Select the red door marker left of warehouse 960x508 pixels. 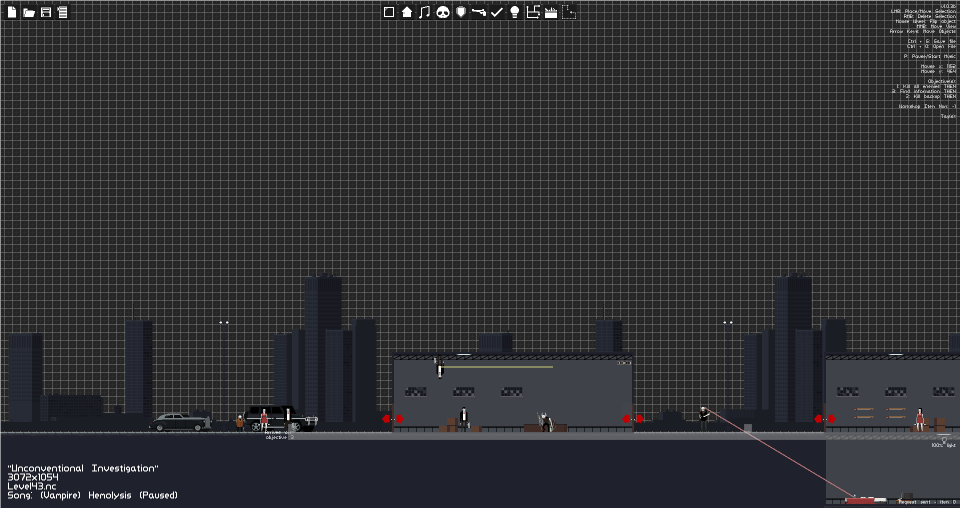[392, 419]
